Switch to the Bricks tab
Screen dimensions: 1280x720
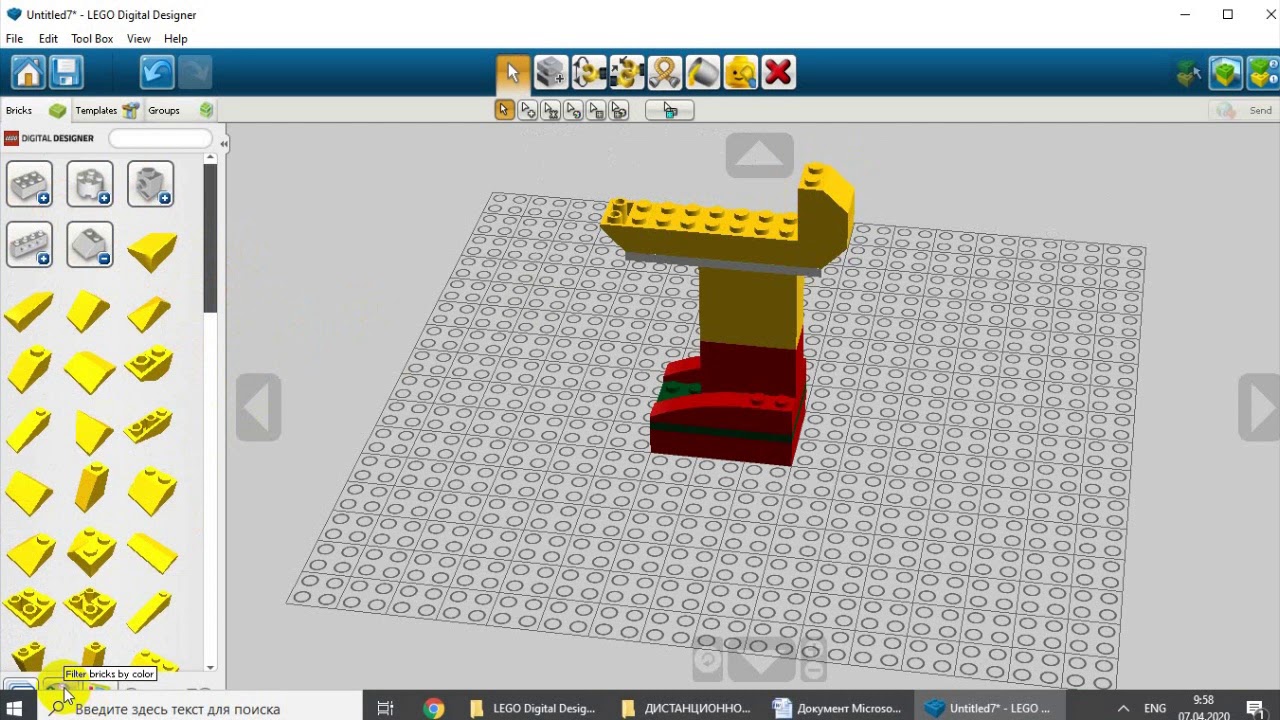(x=35, y=110)
